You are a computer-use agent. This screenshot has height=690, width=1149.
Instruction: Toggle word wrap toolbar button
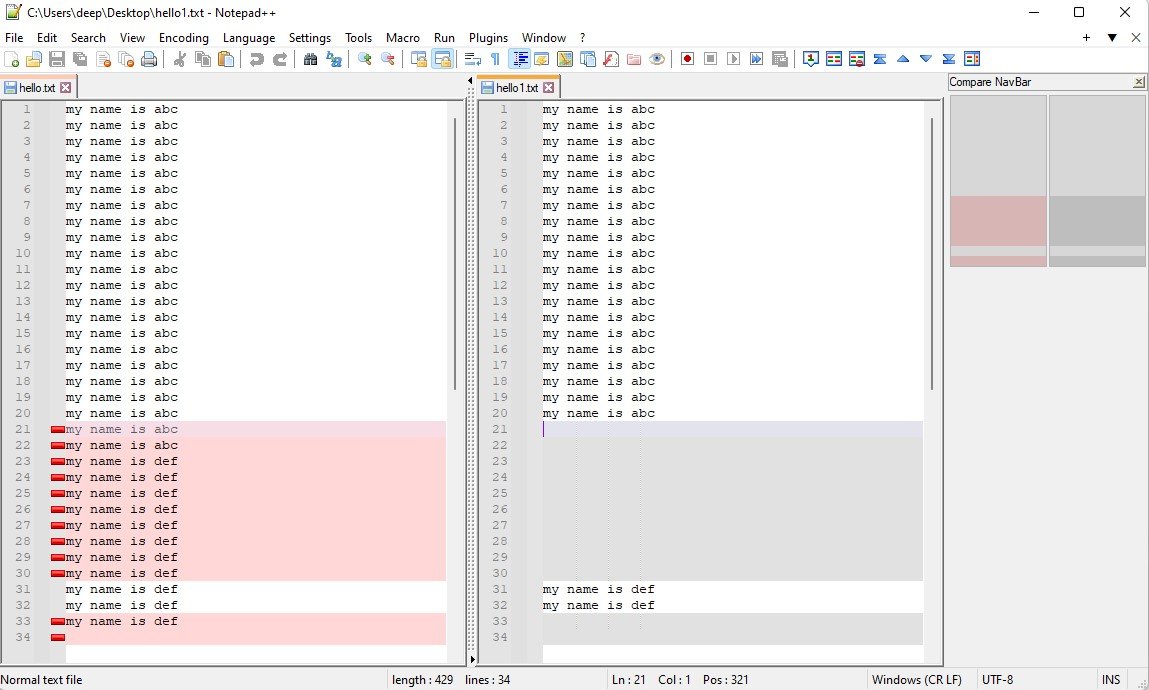473,59
